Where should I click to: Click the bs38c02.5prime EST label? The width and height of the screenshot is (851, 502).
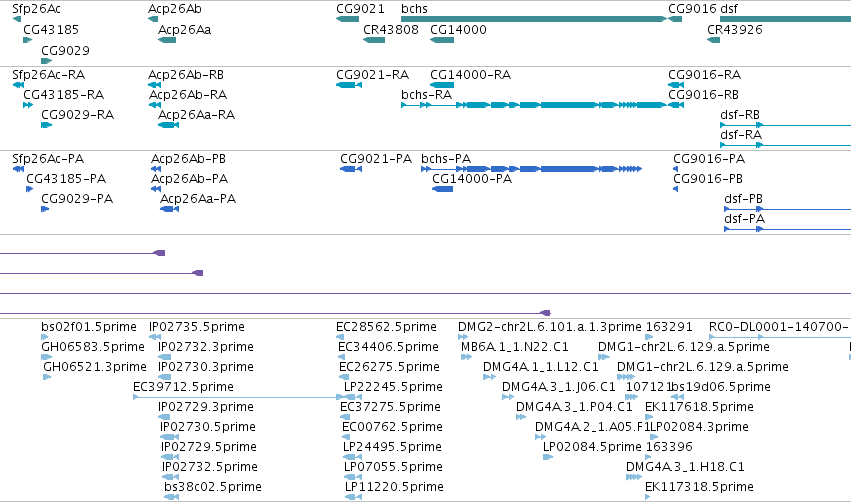click(x=213, y=487)
